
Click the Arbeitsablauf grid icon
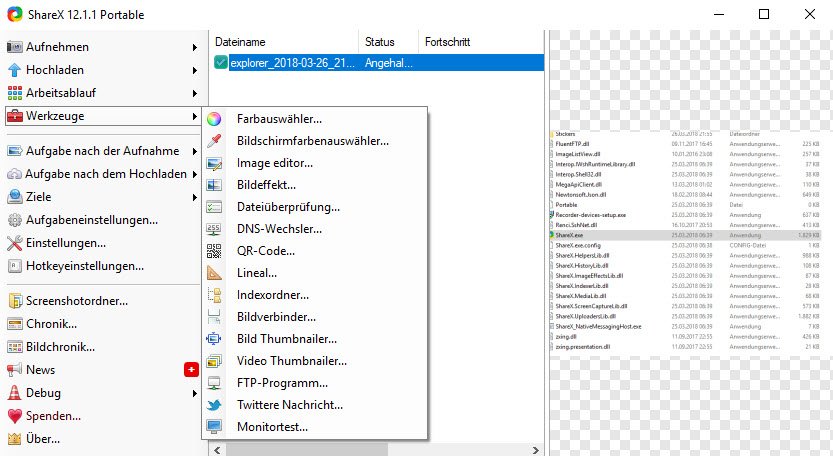[x=15, y=93]
